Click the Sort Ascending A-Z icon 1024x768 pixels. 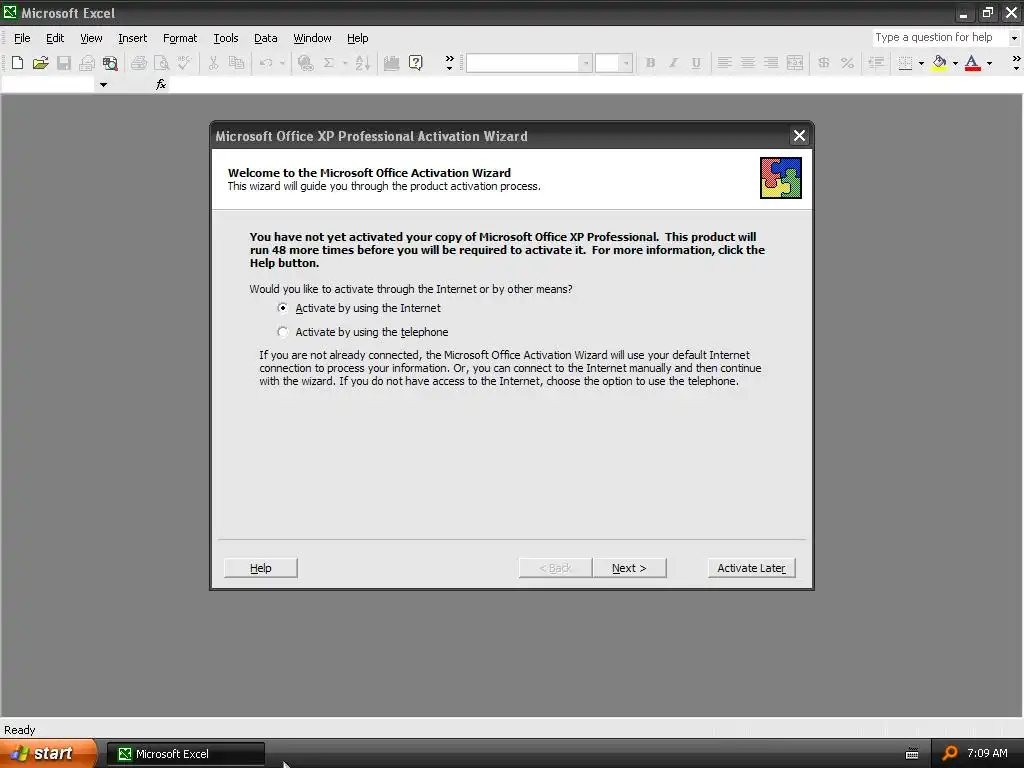pyautogui.click(x=363, y=63)
